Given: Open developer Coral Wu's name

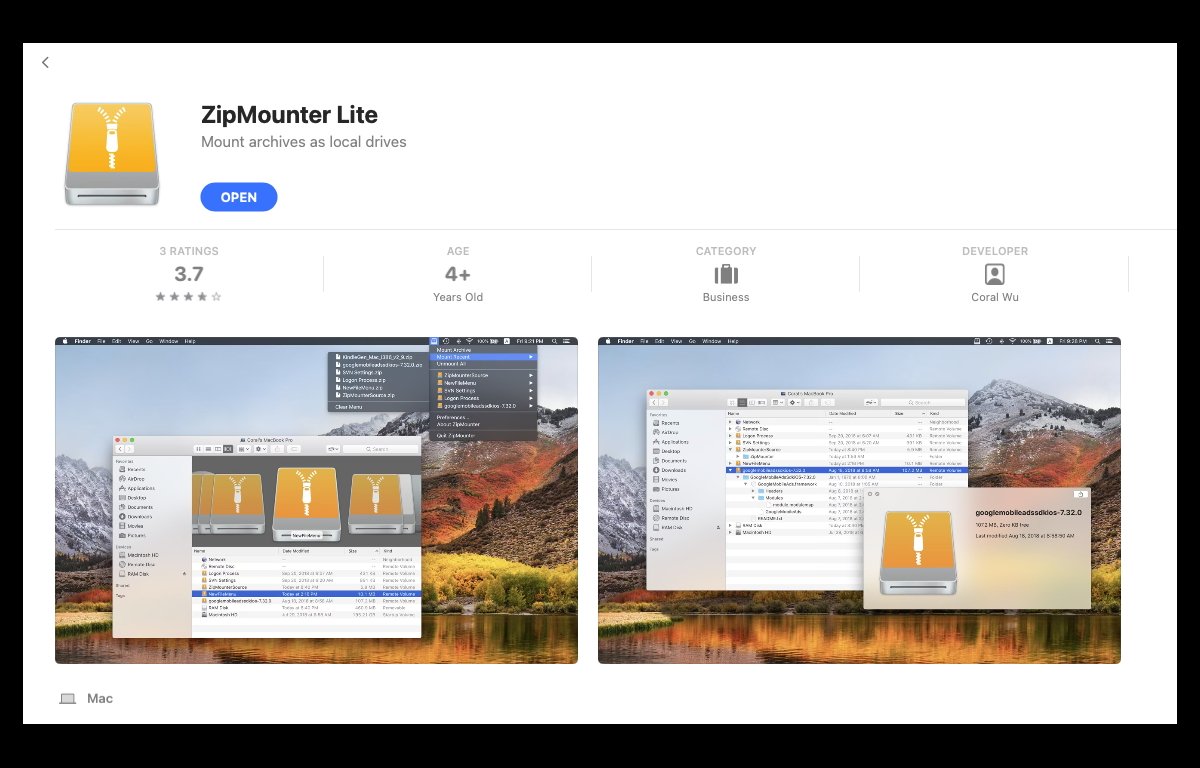Looking at the screenshot, I should pyautogui.click(x=995, y=297).
